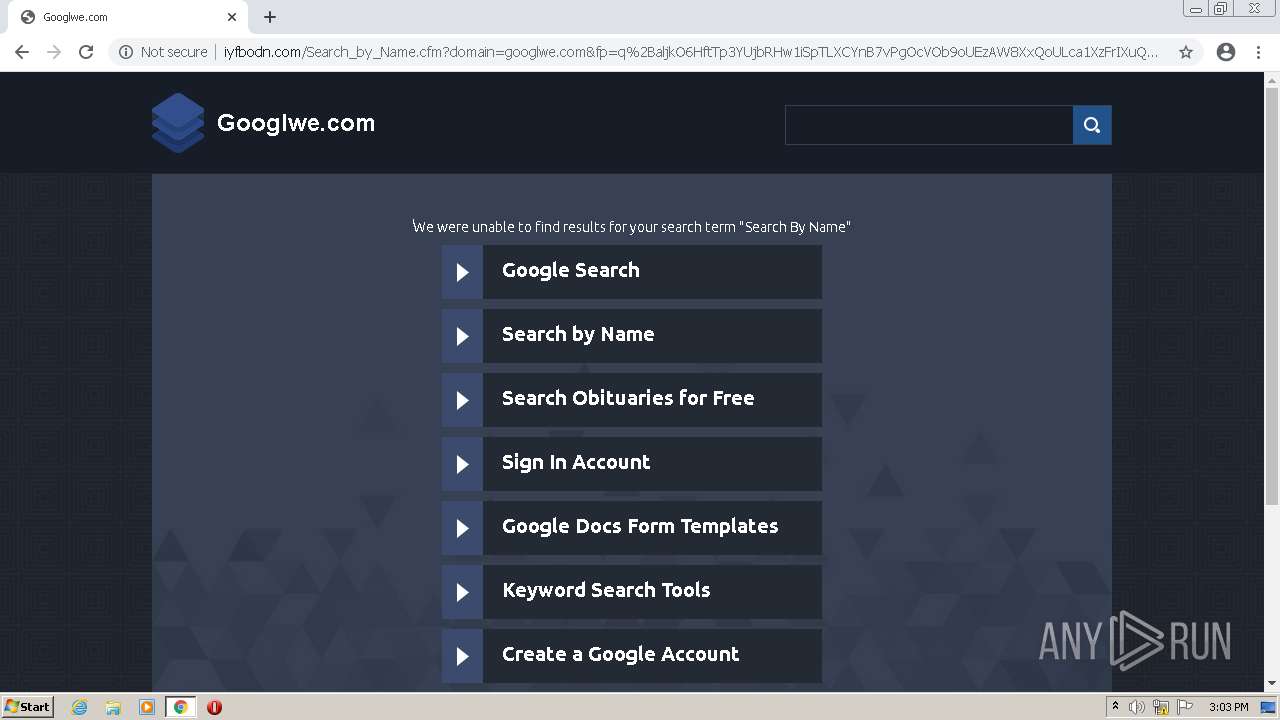Image resolution: width=1280 pixels, height=720 pixels.
Task: Open the Chrome three-dot menu
Action: pos(1258,52)
